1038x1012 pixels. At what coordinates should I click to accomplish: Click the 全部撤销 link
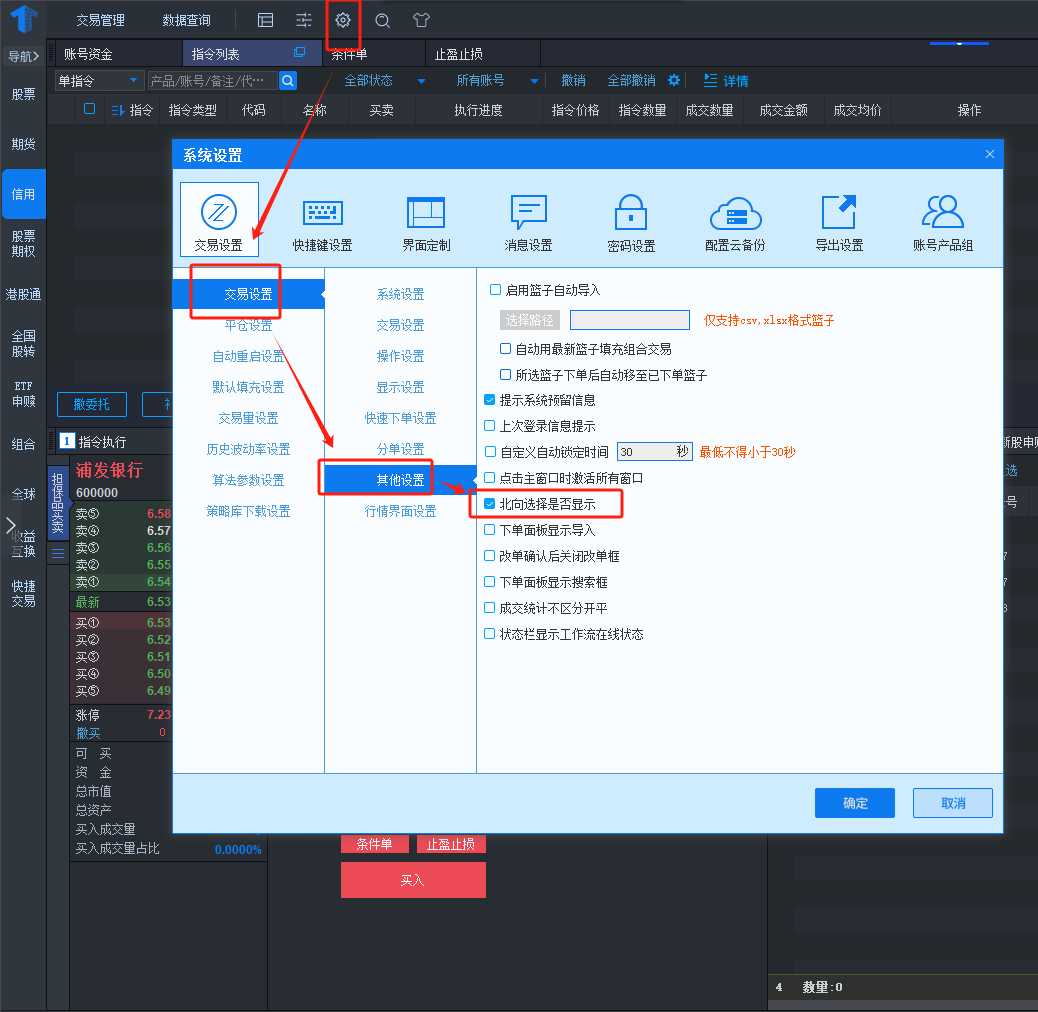[x=631, y=81]
